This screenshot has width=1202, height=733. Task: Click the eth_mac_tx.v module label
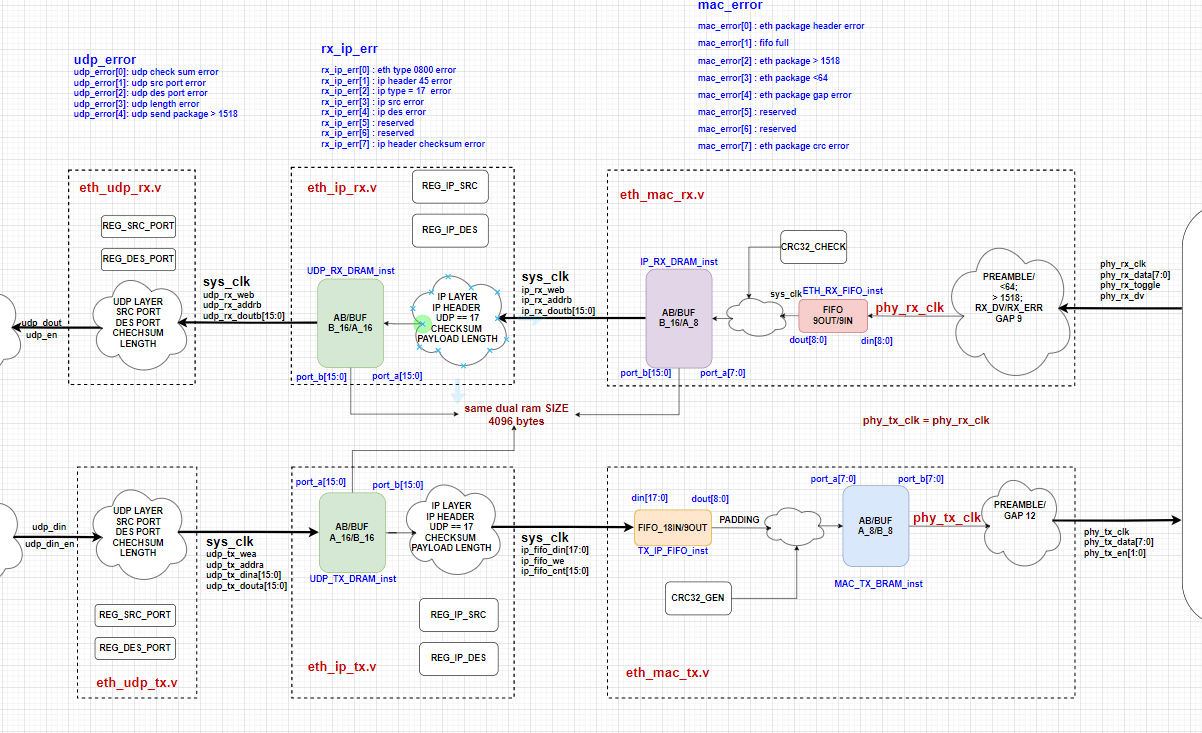pyautogui.click(x=668, y=673)
